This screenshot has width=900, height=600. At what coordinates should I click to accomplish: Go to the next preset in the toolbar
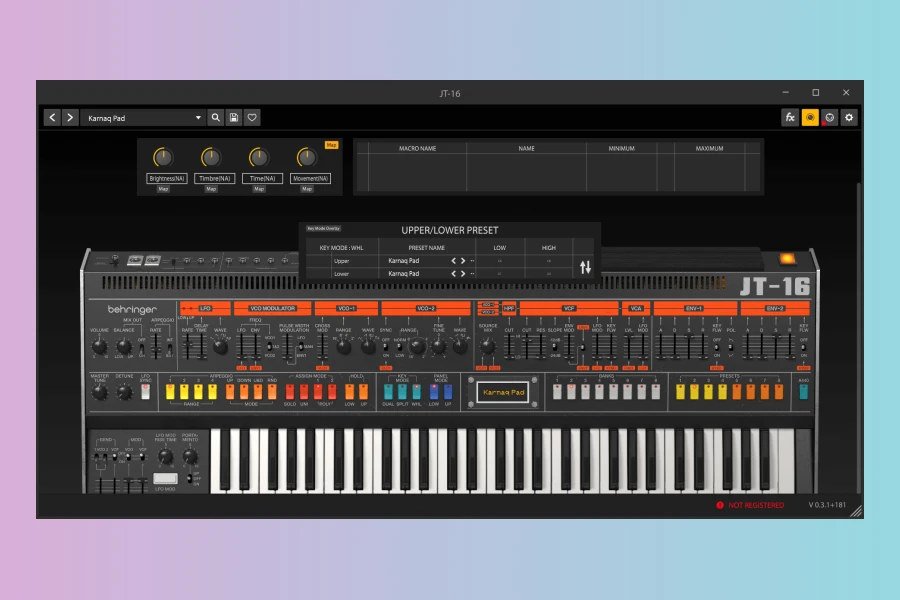click(70, 118)
